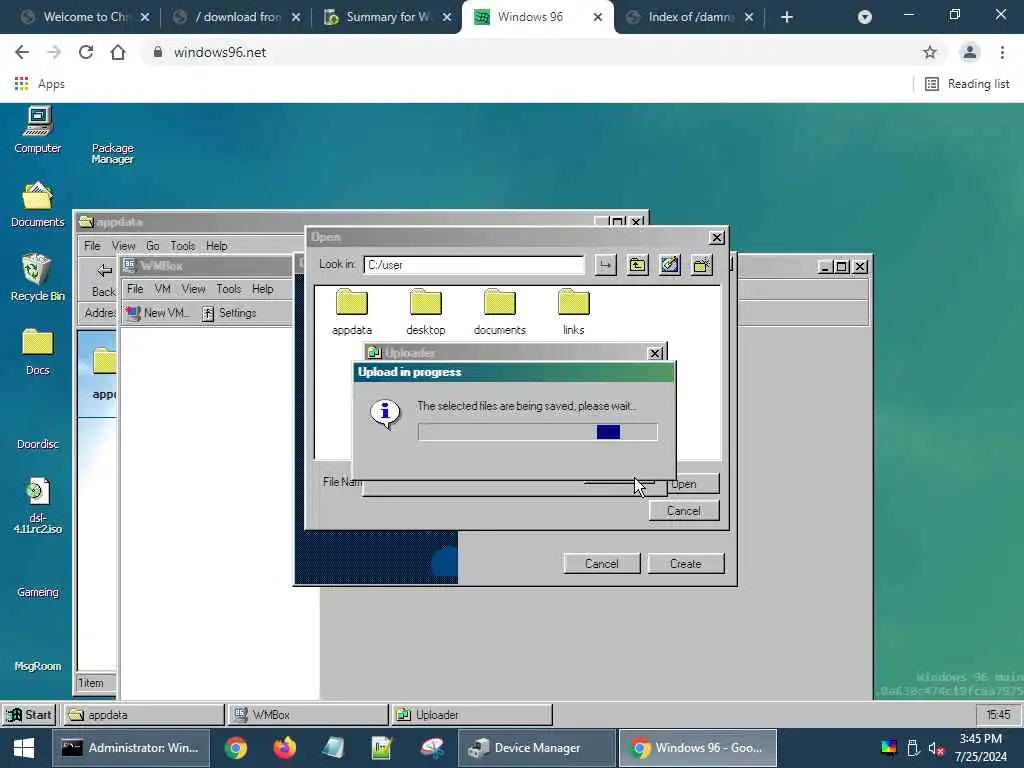The width and height of the screenshot is (1024, 768).
Task: Open Package Manager desktop shortcut
Action: click(112, 153)
